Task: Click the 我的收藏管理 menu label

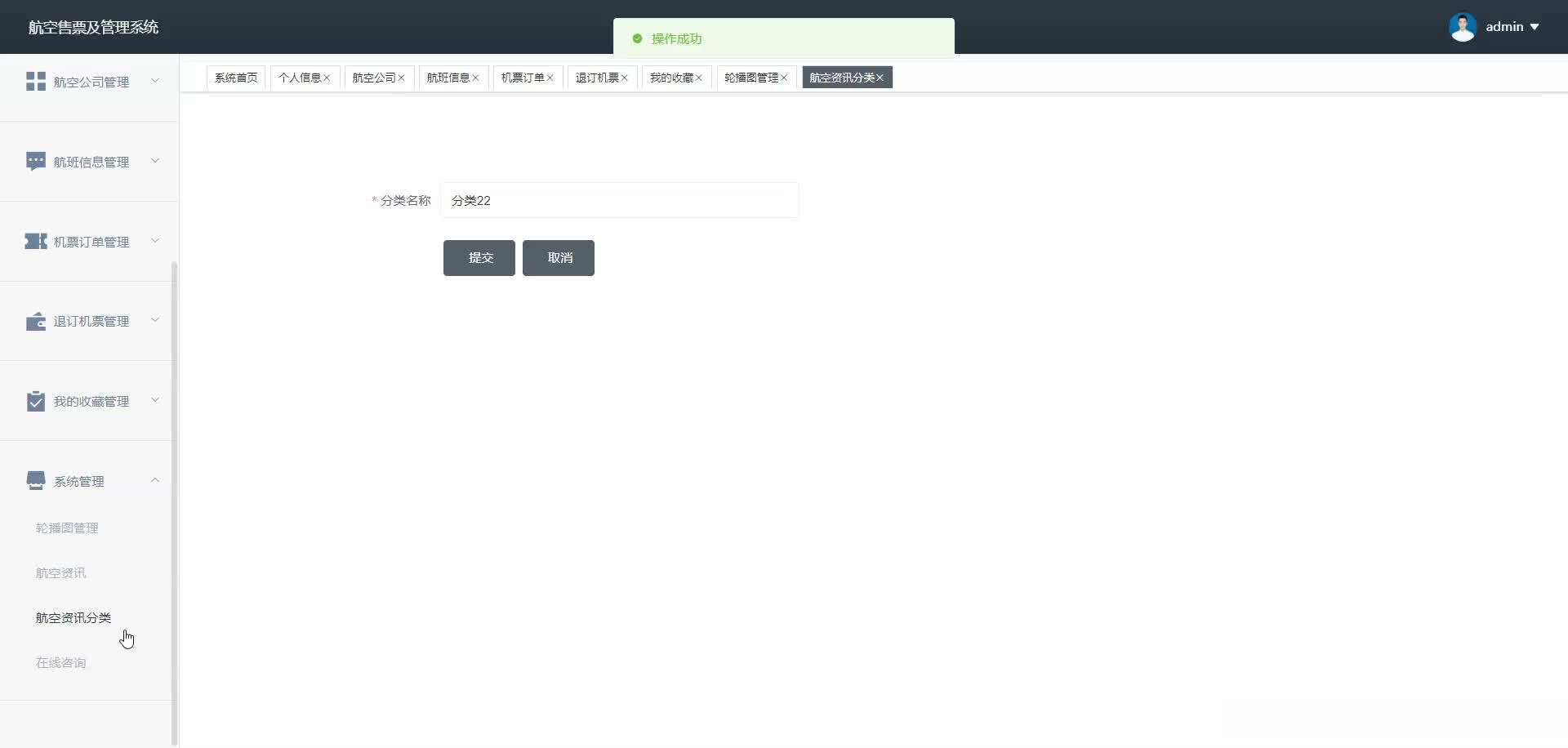Action: click(91, 401)
